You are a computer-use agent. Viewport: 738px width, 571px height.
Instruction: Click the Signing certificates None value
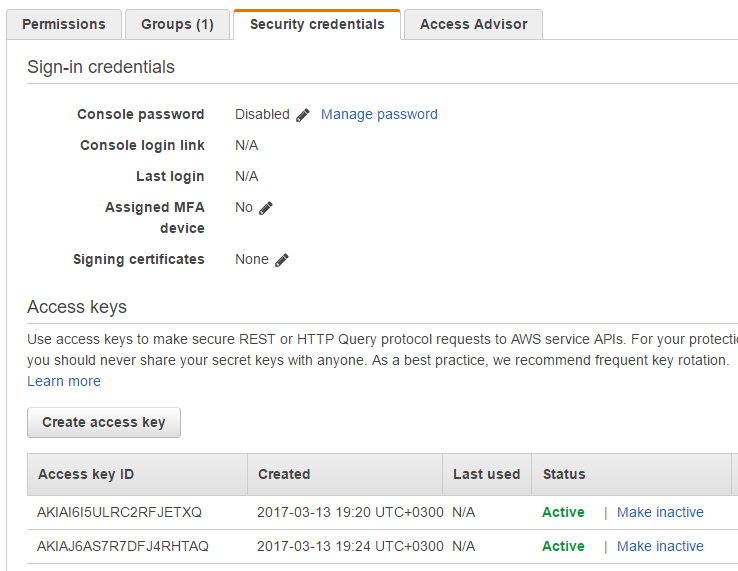coord(252,259)
